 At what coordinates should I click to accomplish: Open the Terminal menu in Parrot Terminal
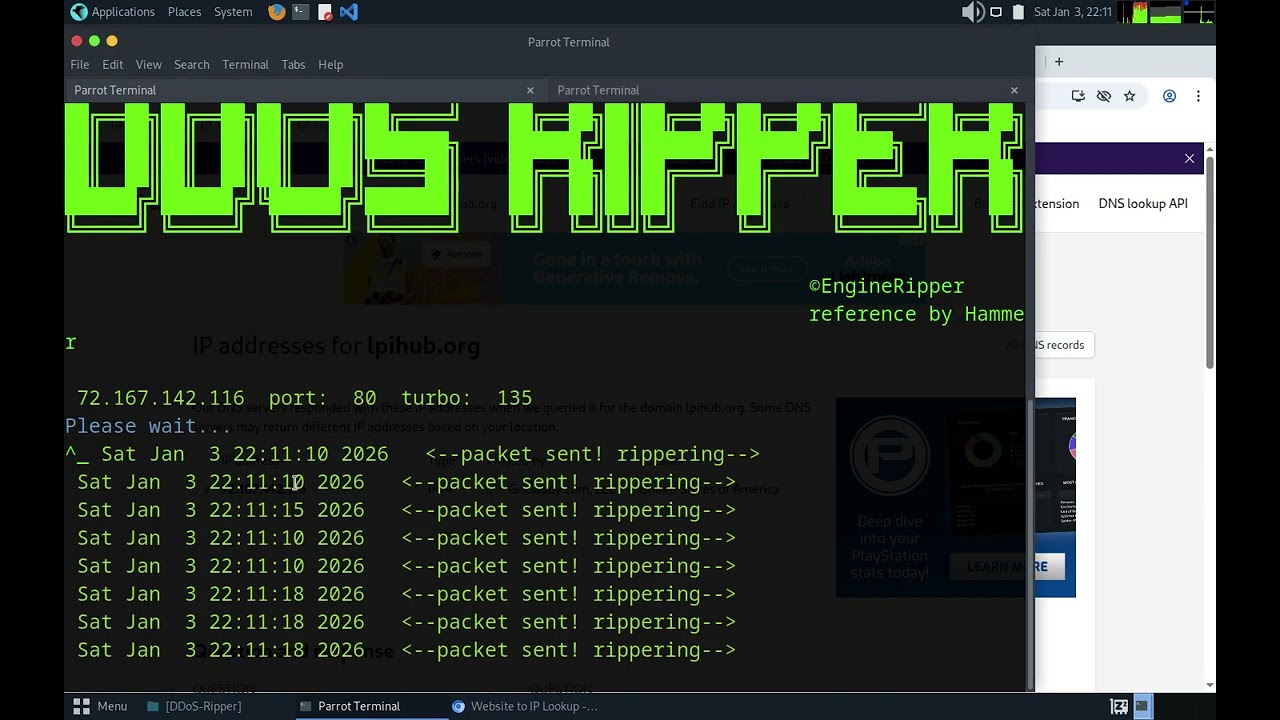coord(245,64)
